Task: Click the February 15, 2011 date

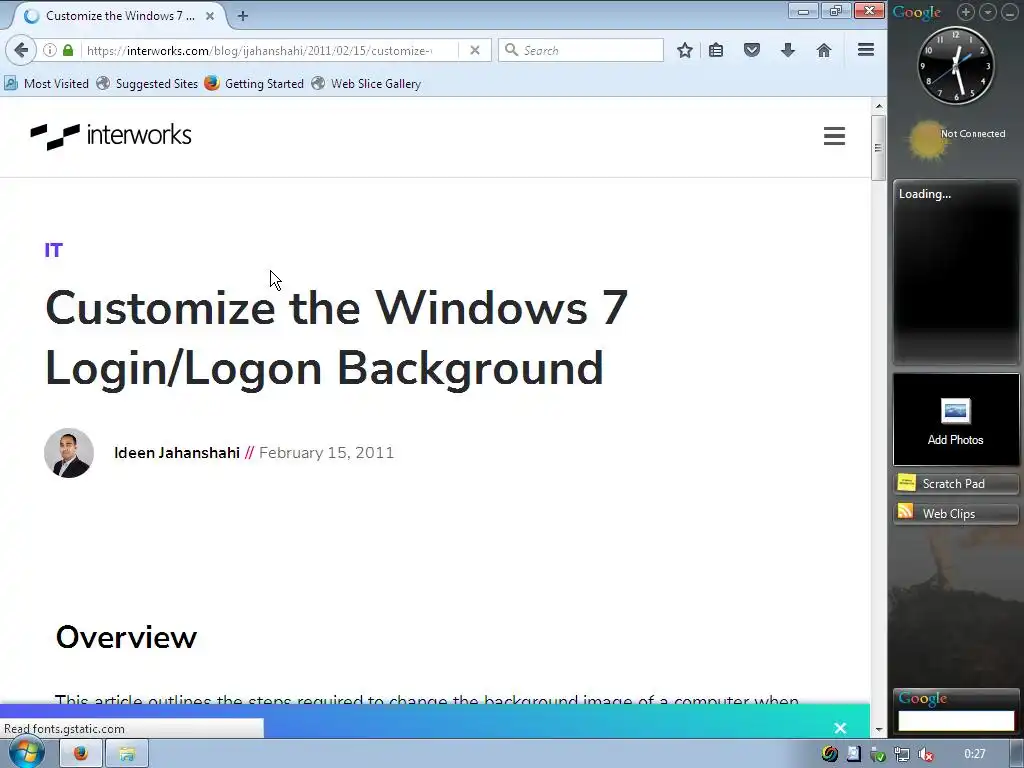Action: (327, 453)
